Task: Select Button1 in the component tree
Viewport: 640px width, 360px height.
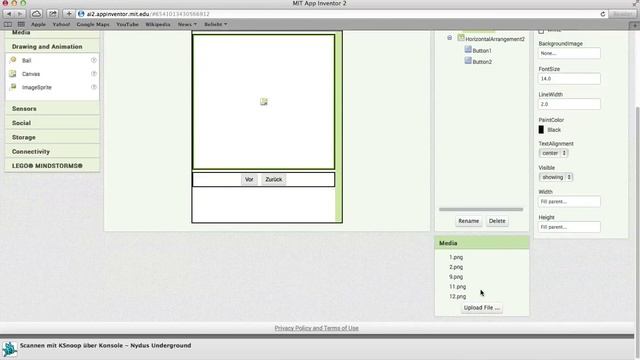Action: tap(482, 50)
